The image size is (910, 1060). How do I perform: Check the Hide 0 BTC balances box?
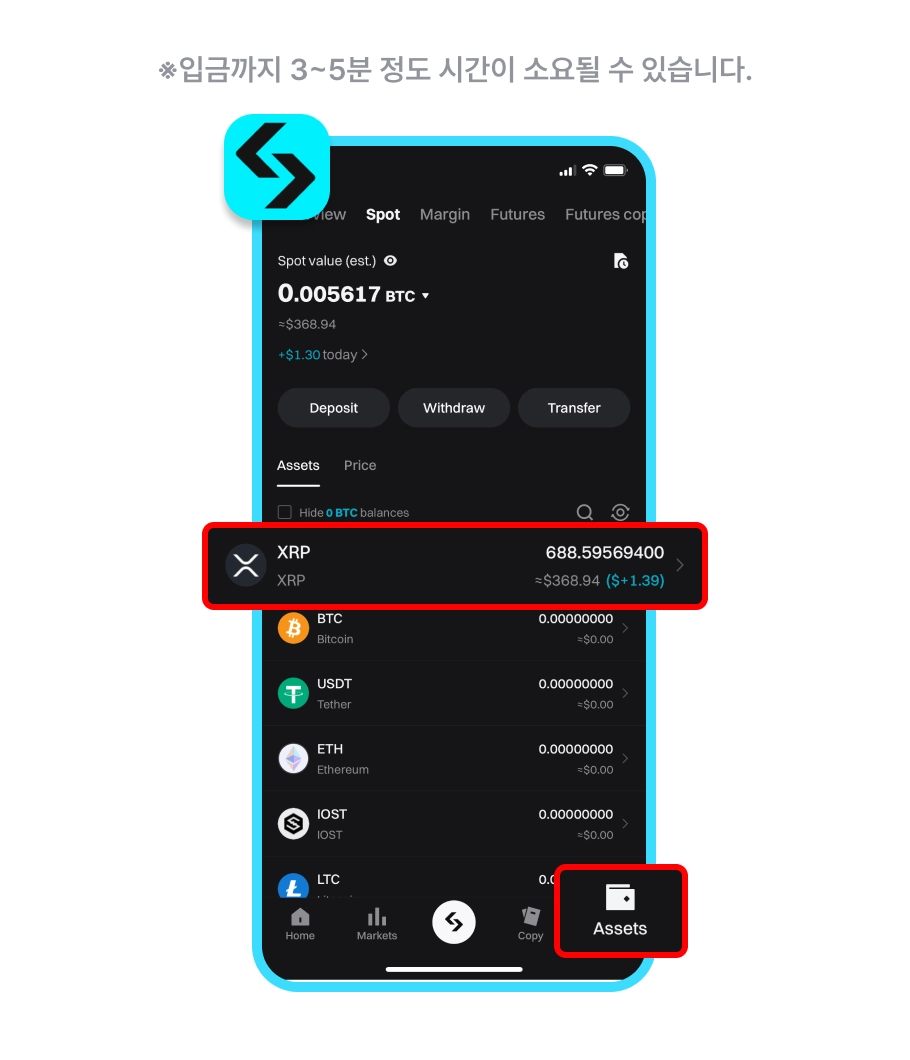[285, 512]
